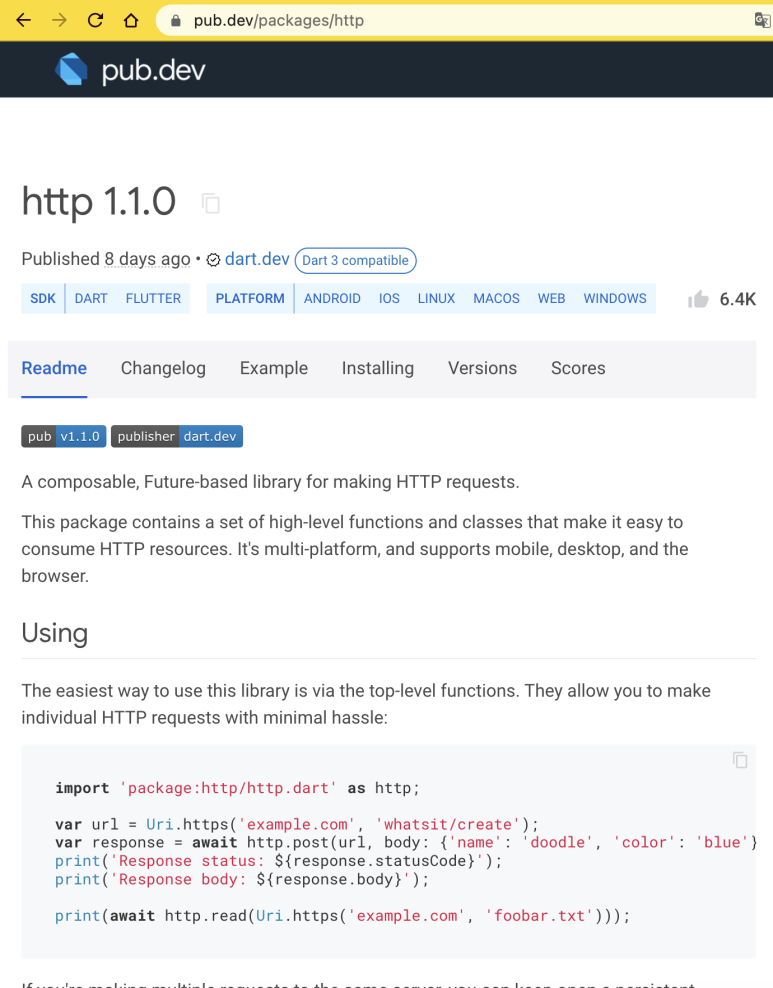This screenshot has width=773, height=988.
Task: Click the publisher dart.dev badge
Action: (x=177, y=436)
